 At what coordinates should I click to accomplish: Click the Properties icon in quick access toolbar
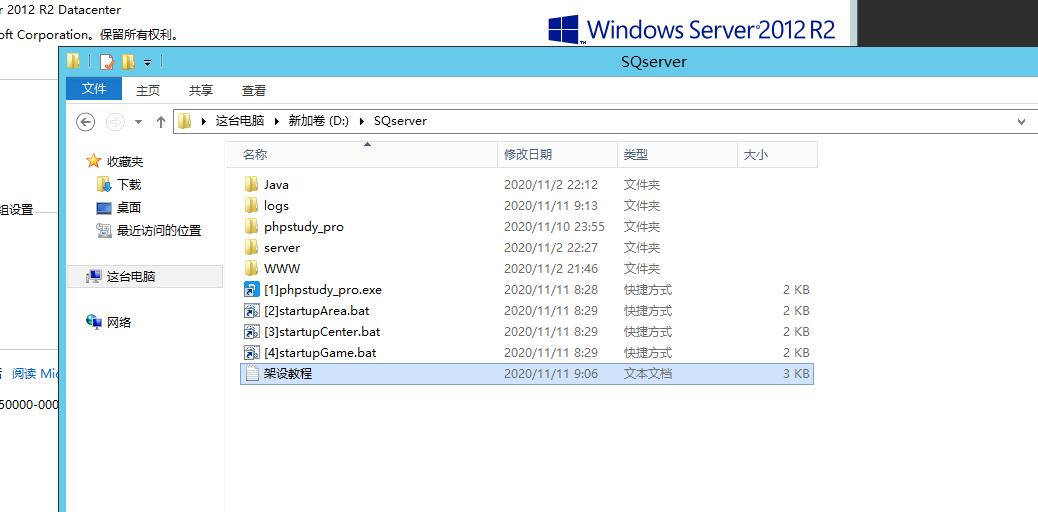[x=107, y=62]
